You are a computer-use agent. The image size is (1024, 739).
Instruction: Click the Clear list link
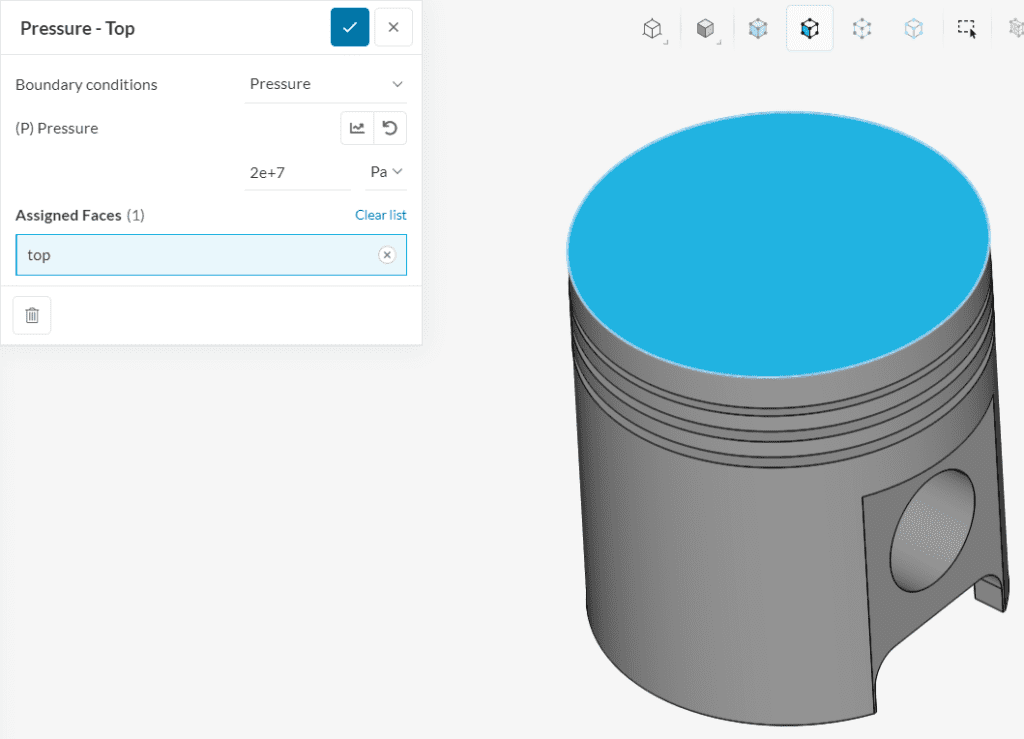point(381,215)
